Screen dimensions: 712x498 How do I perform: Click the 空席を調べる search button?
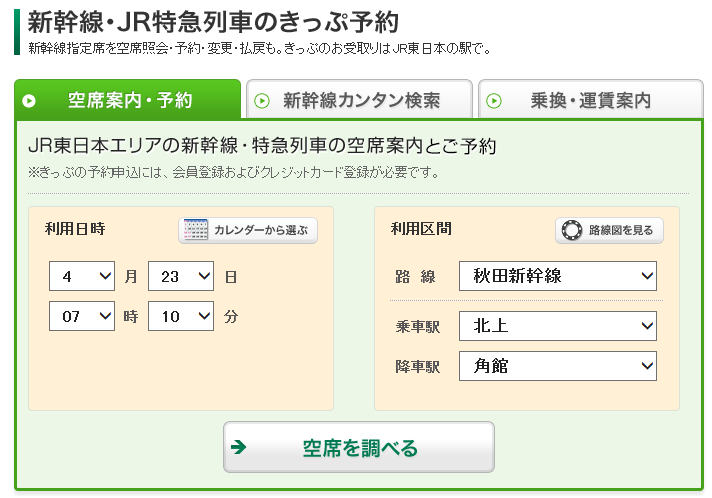(x=359, y=447)
